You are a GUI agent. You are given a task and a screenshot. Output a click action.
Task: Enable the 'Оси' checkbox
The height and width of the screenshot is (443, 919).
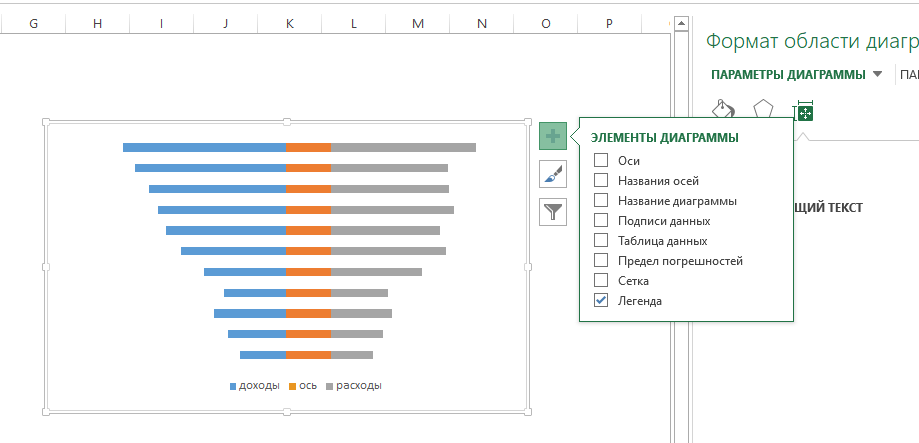601,160
